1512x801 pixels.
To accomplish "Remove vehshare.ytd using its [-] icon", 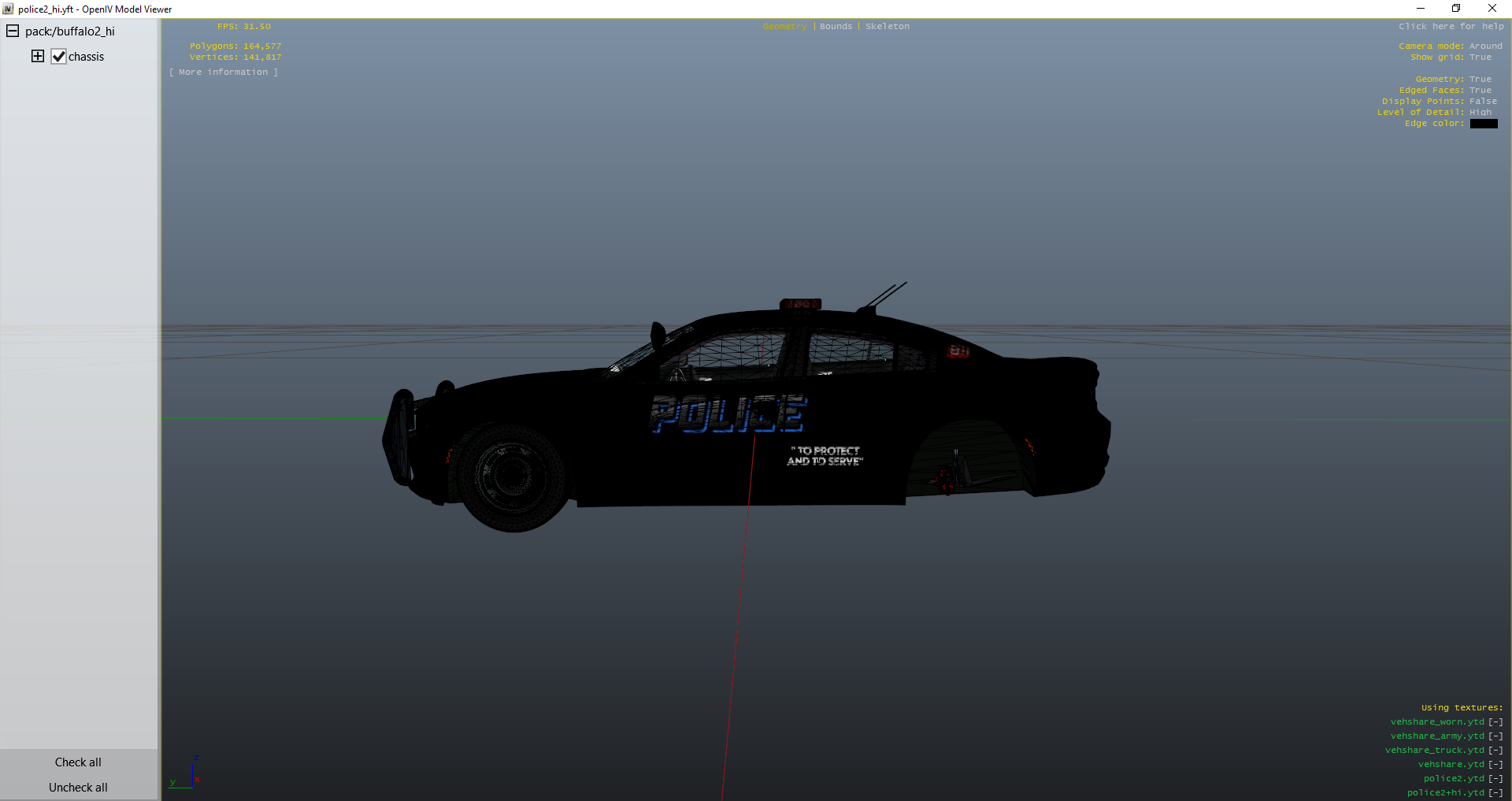I will click(1495, 765).
